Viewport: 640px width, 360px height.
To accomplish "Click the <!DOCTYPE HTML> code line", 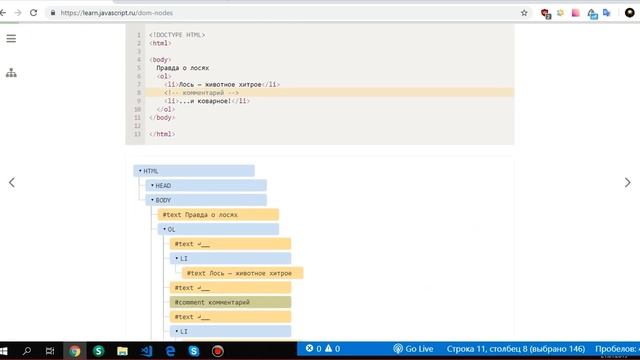I will tap(177, 35).
